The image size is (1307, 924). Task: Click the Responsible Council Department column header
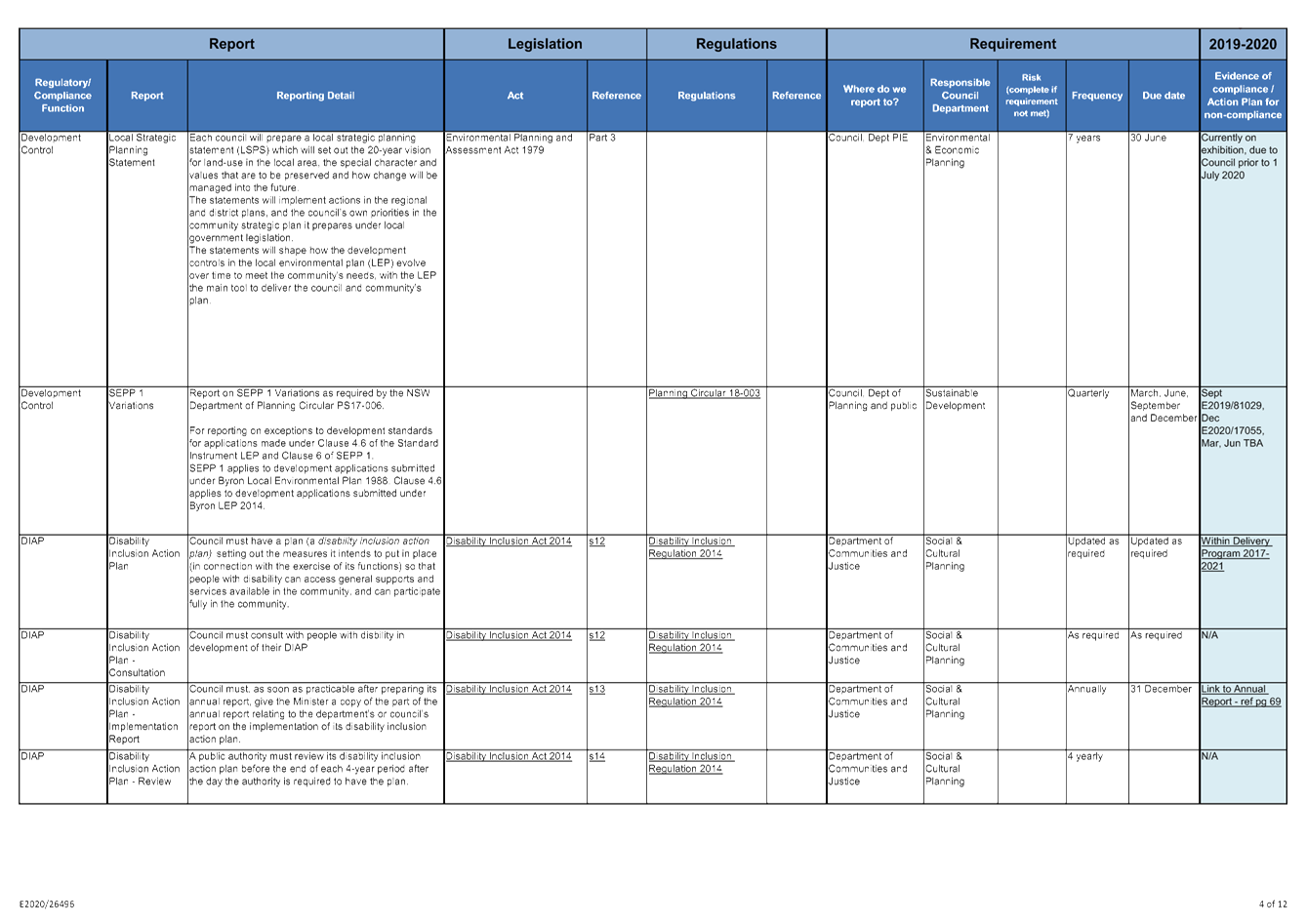[x=960, y=96]
